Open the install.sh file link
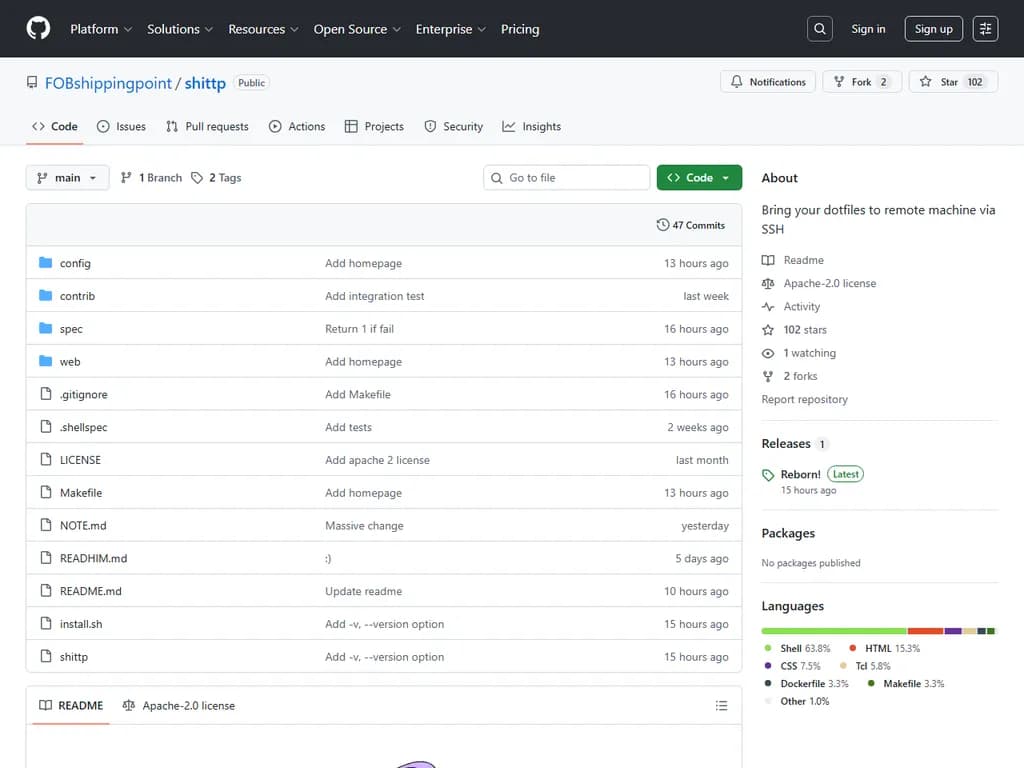This screenshot has width=1024, height=768. [x=81, y=624]
